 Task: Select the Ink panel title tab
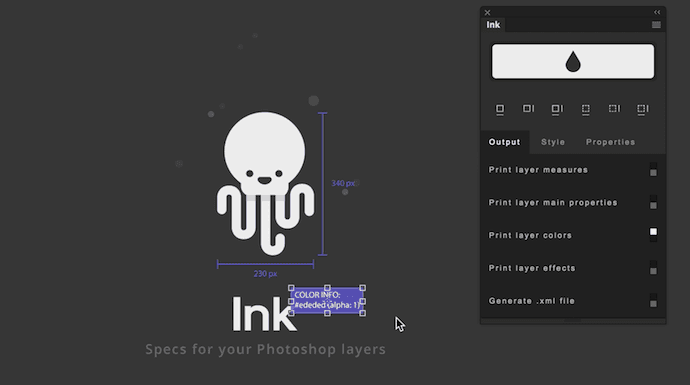pyautogui.click(x=493, y=25)
